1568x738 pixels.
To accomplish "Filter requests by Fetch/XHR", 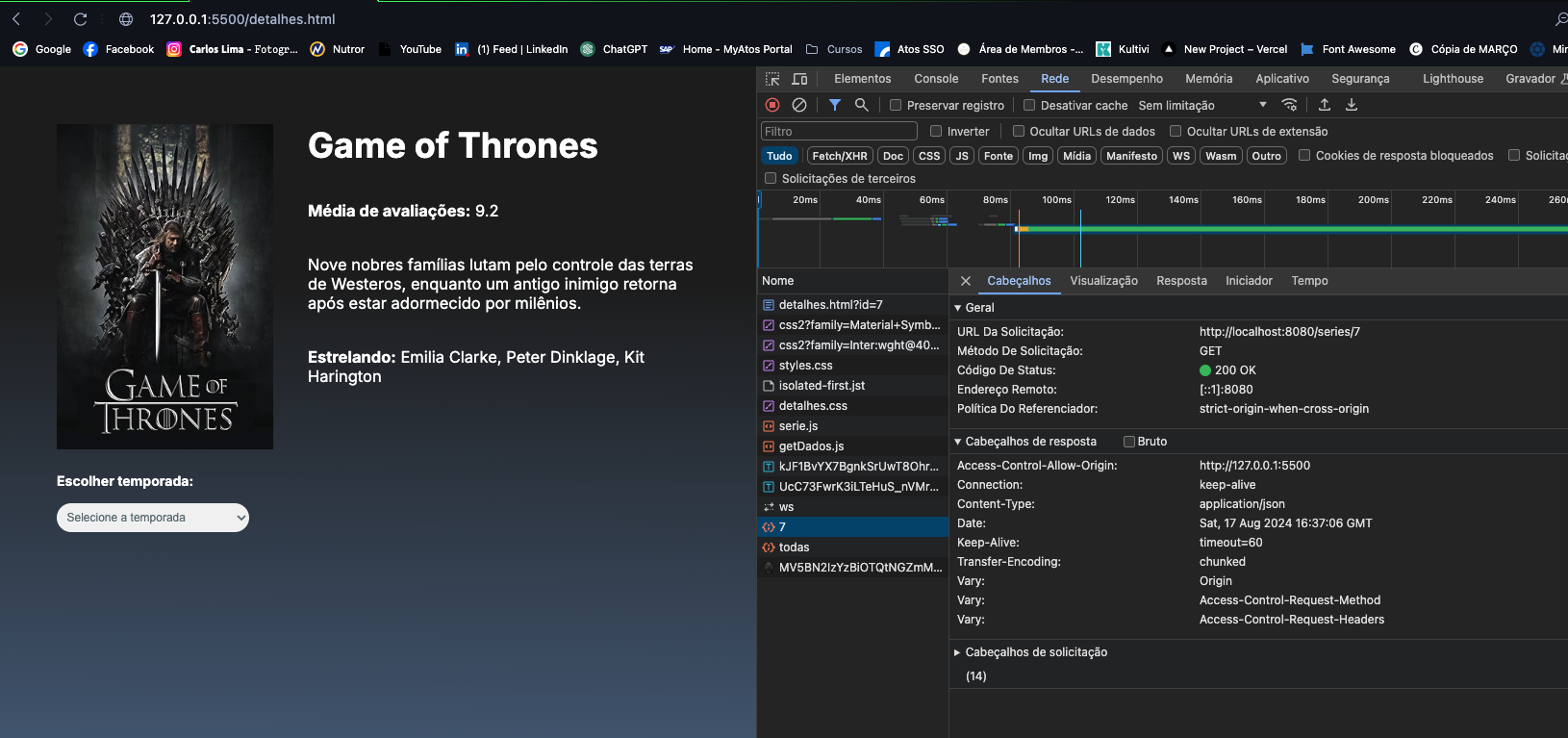I will tap(840, 156).
